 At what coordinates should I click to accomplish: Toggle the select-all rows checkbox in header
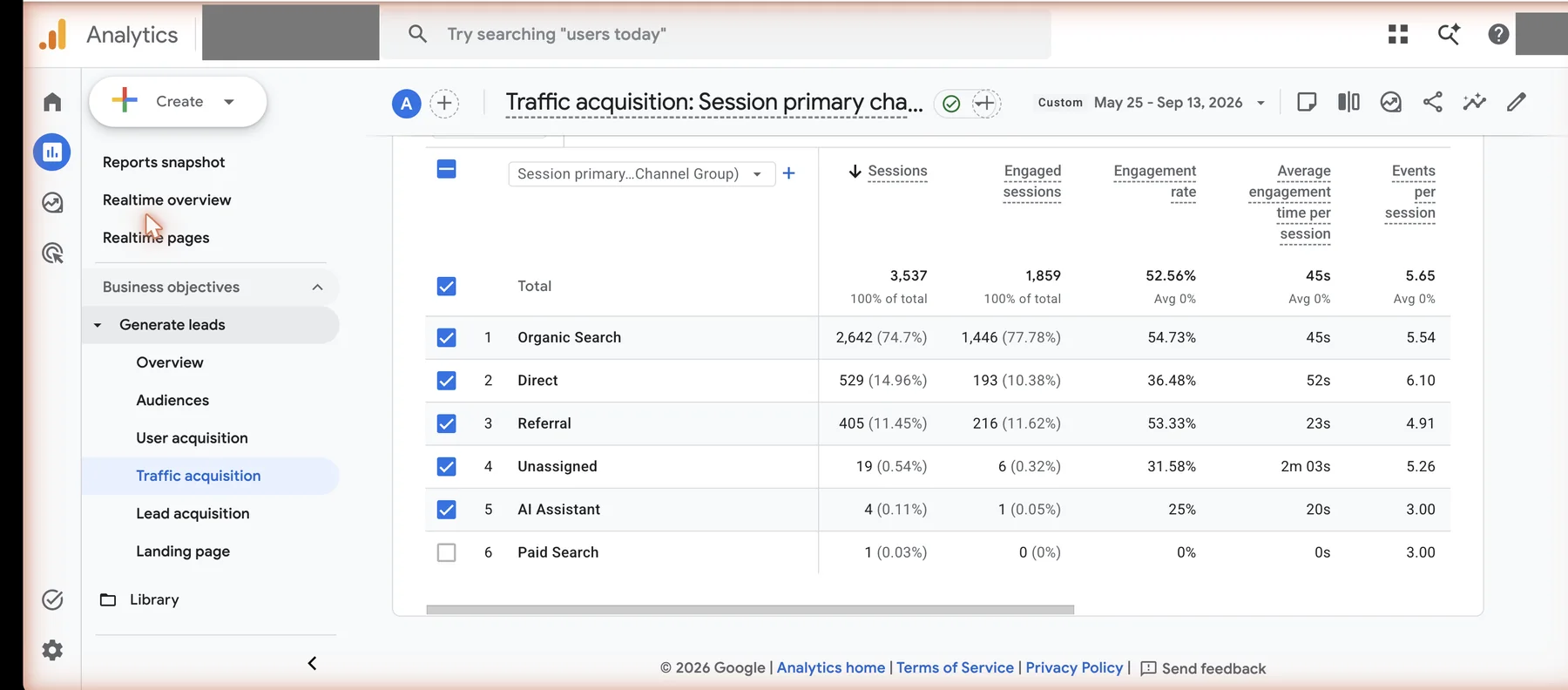(x=446, y=169)
